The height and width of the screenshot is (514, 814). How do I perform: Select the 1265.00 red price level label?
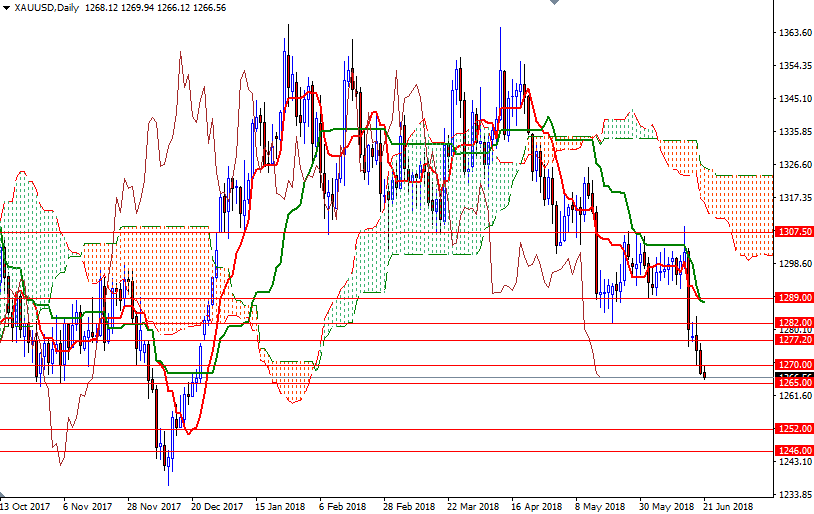pyautogui.click(x=794, y=383)
